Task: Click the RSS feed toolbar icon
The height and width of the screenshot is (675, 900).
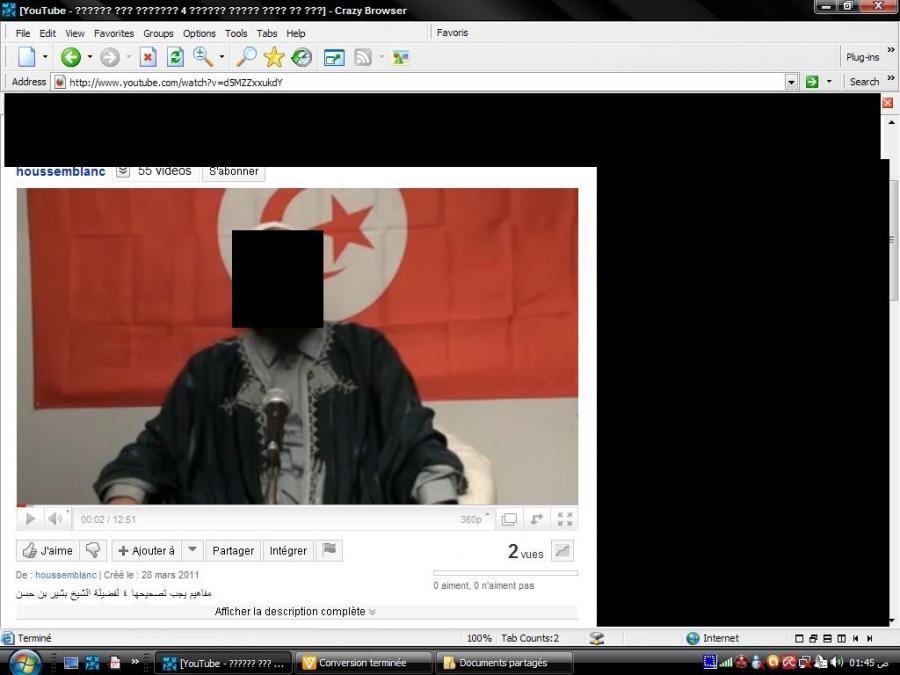Action: pos(363,58)
